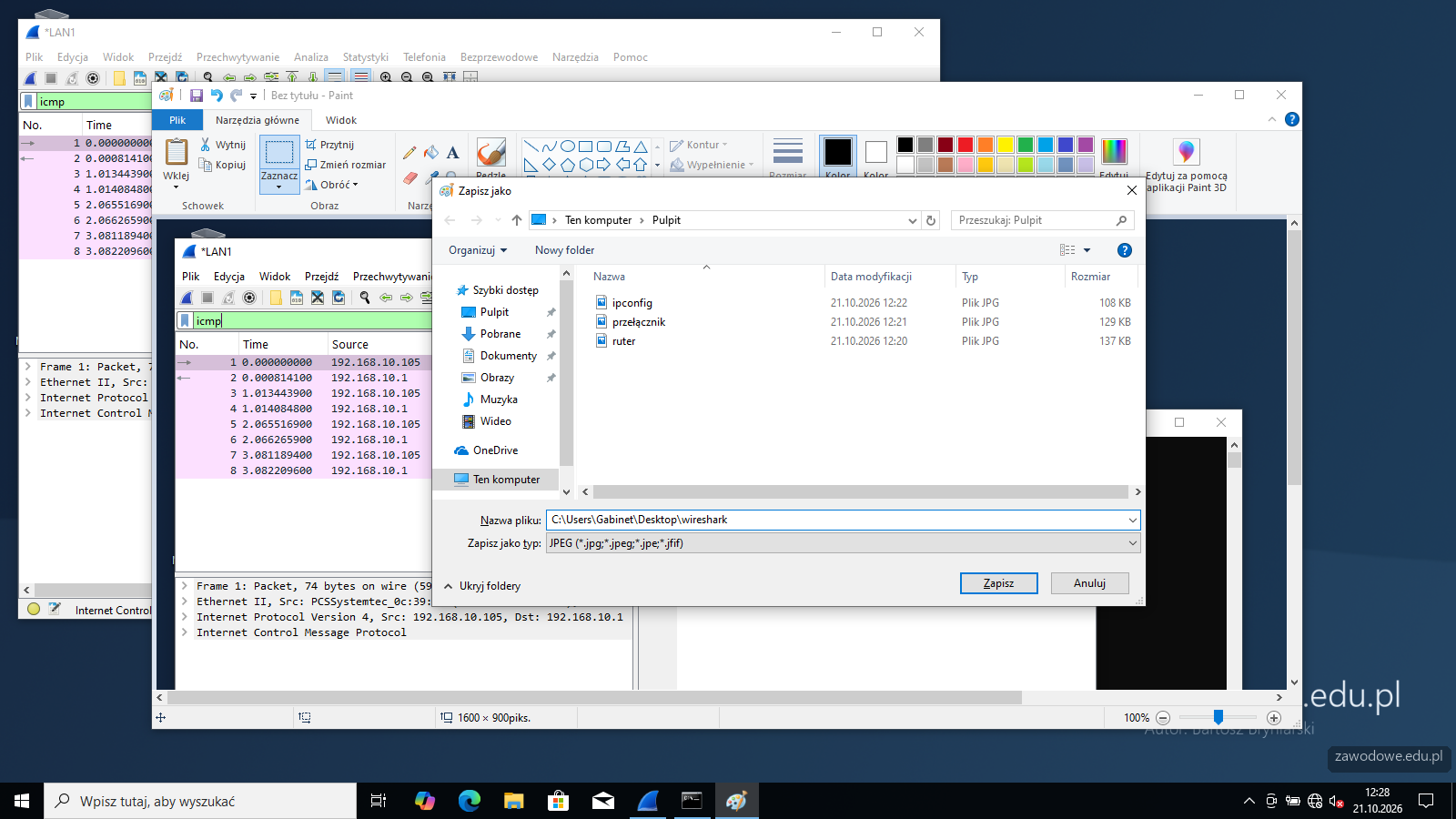Open the Organizuj dropdown menu
The width and height of the screenshot is (1456, 819).
point(478,250)
